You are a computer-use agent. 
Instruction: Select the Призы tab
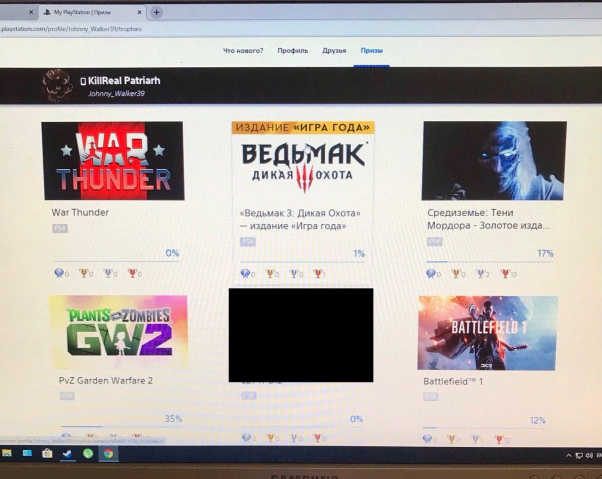(372, 51)
